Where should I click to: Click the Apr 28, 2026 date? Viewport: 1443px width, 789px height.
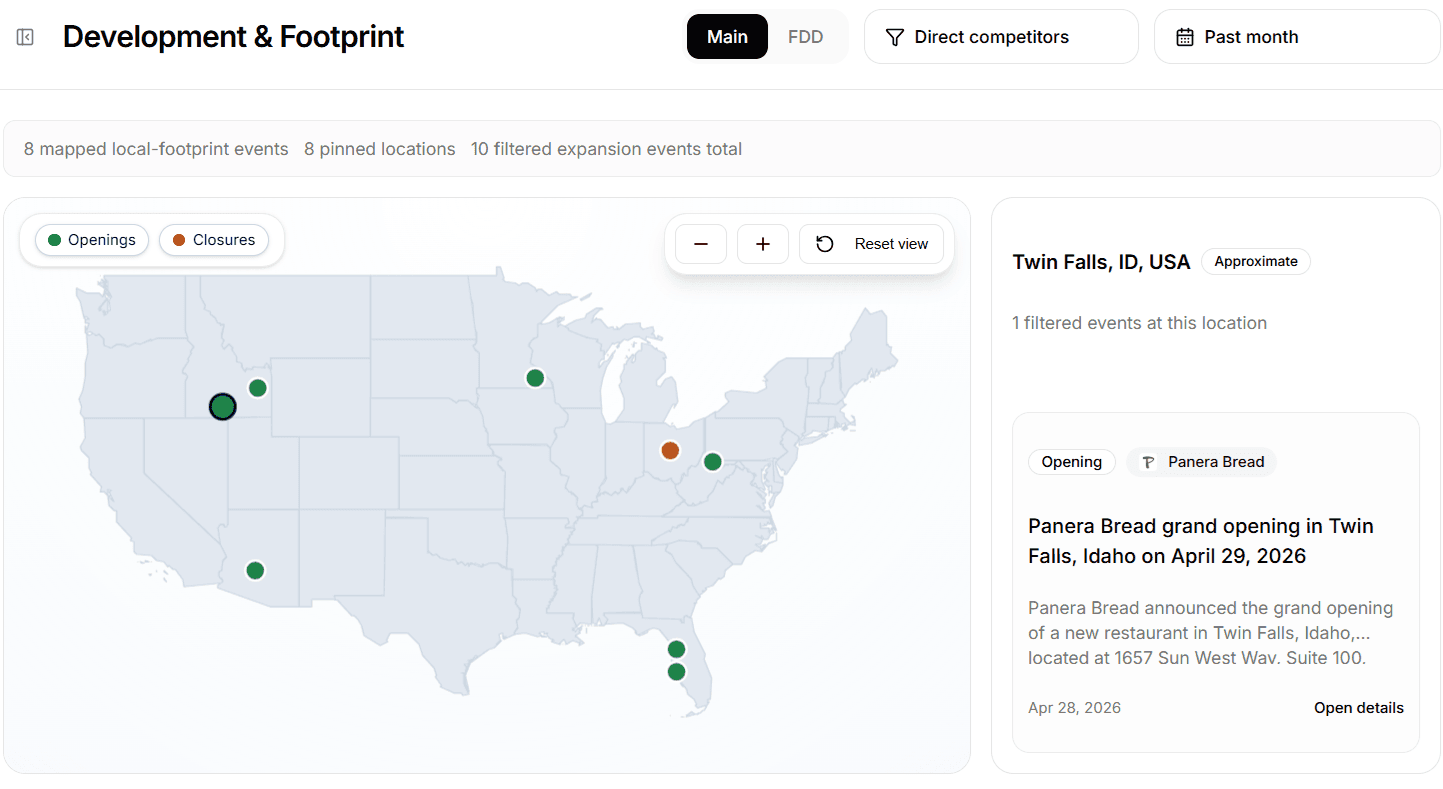(1075, 708)
